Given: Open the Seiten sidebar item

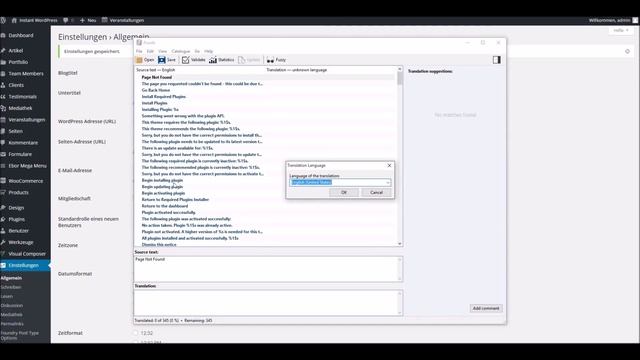Looking at the screenshot, I should [x=25, y=131].
